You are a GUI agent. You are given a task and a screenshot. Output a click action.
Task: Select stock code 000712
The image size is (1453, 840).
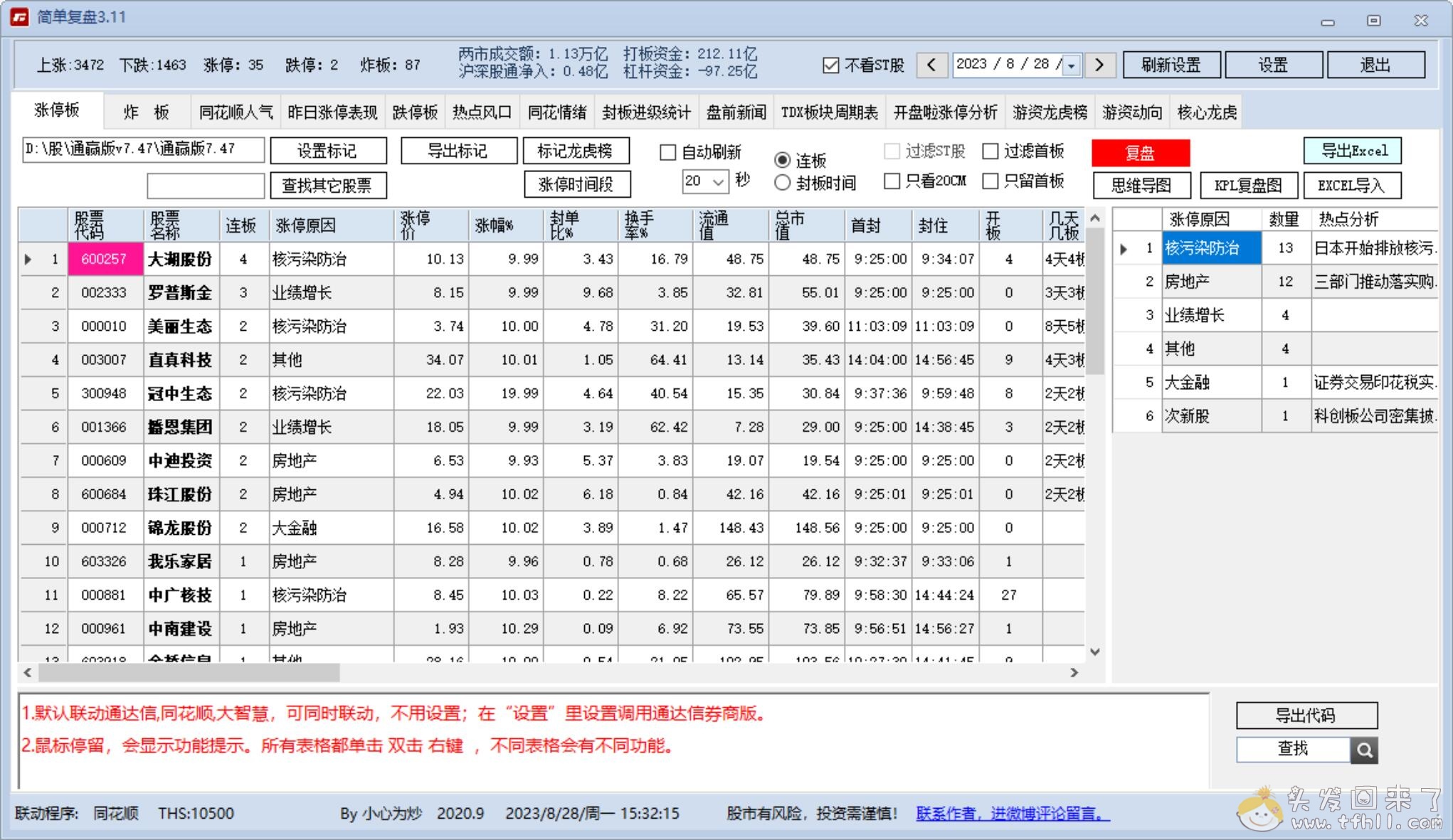tap(105, 528)
